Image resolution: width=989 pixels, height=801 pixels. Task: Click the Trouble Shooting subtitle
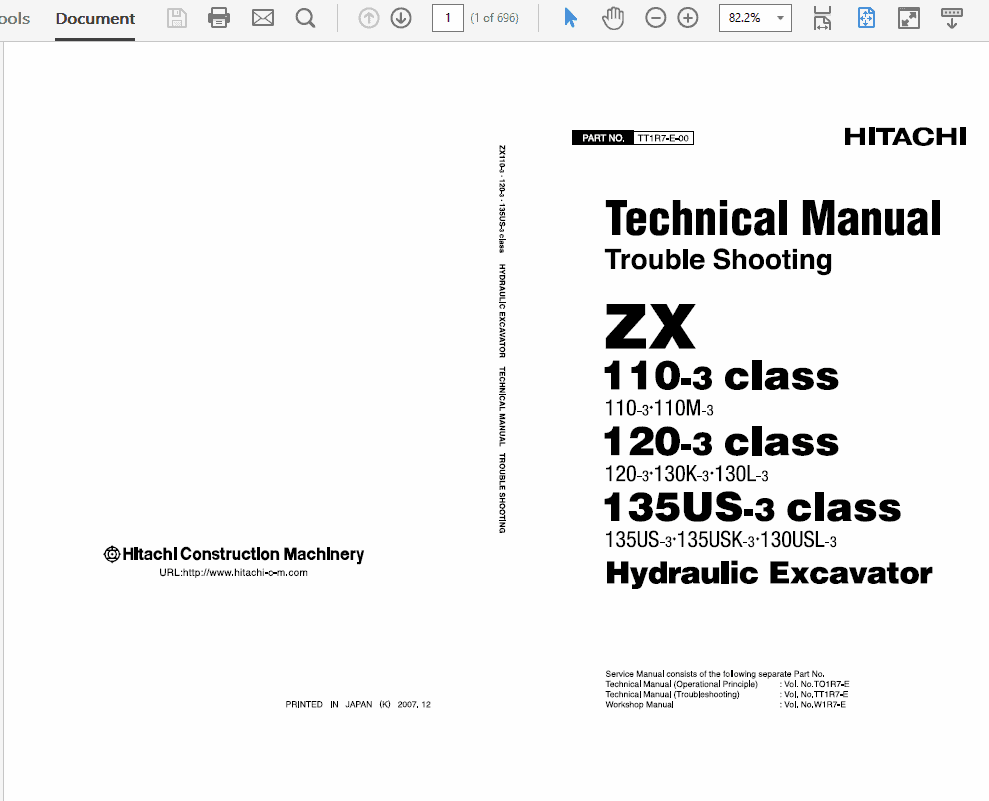(718, 259)
